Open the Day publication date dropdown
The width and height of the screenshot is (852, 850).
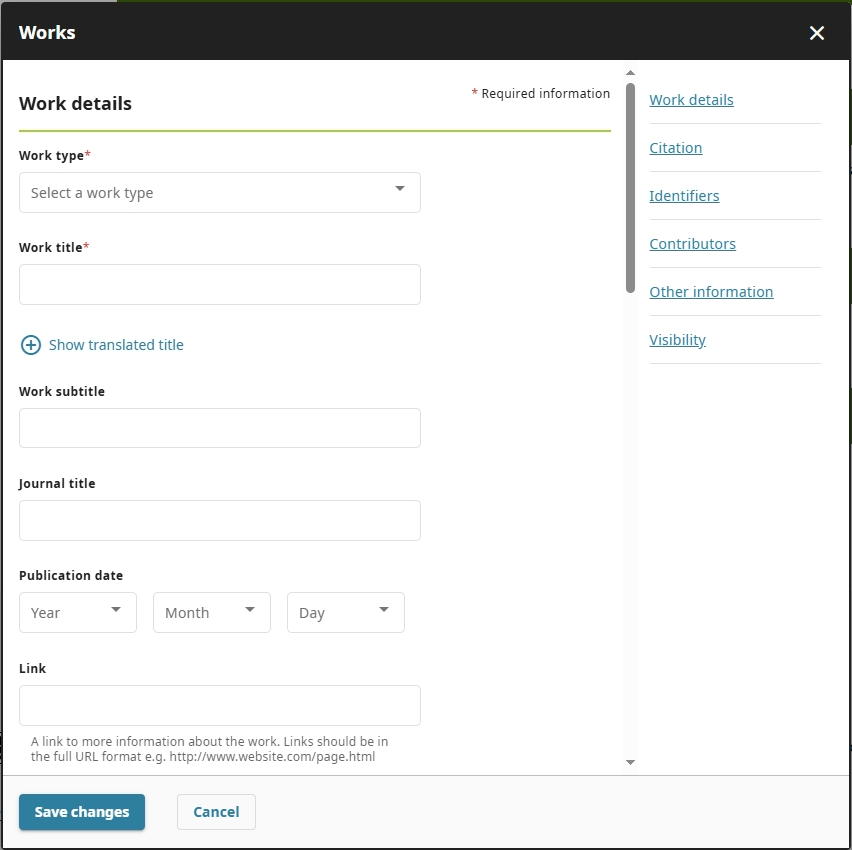point(346,612)
